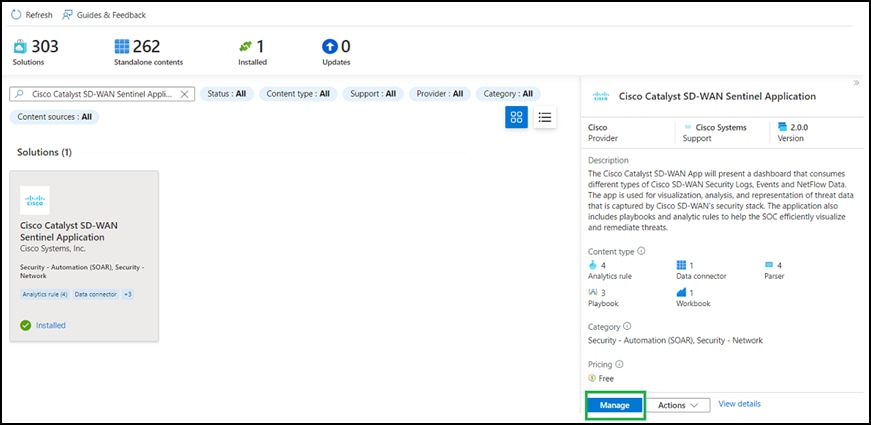
Task: Click the 303 Solutions count
Action: click(x=45, y=46)
